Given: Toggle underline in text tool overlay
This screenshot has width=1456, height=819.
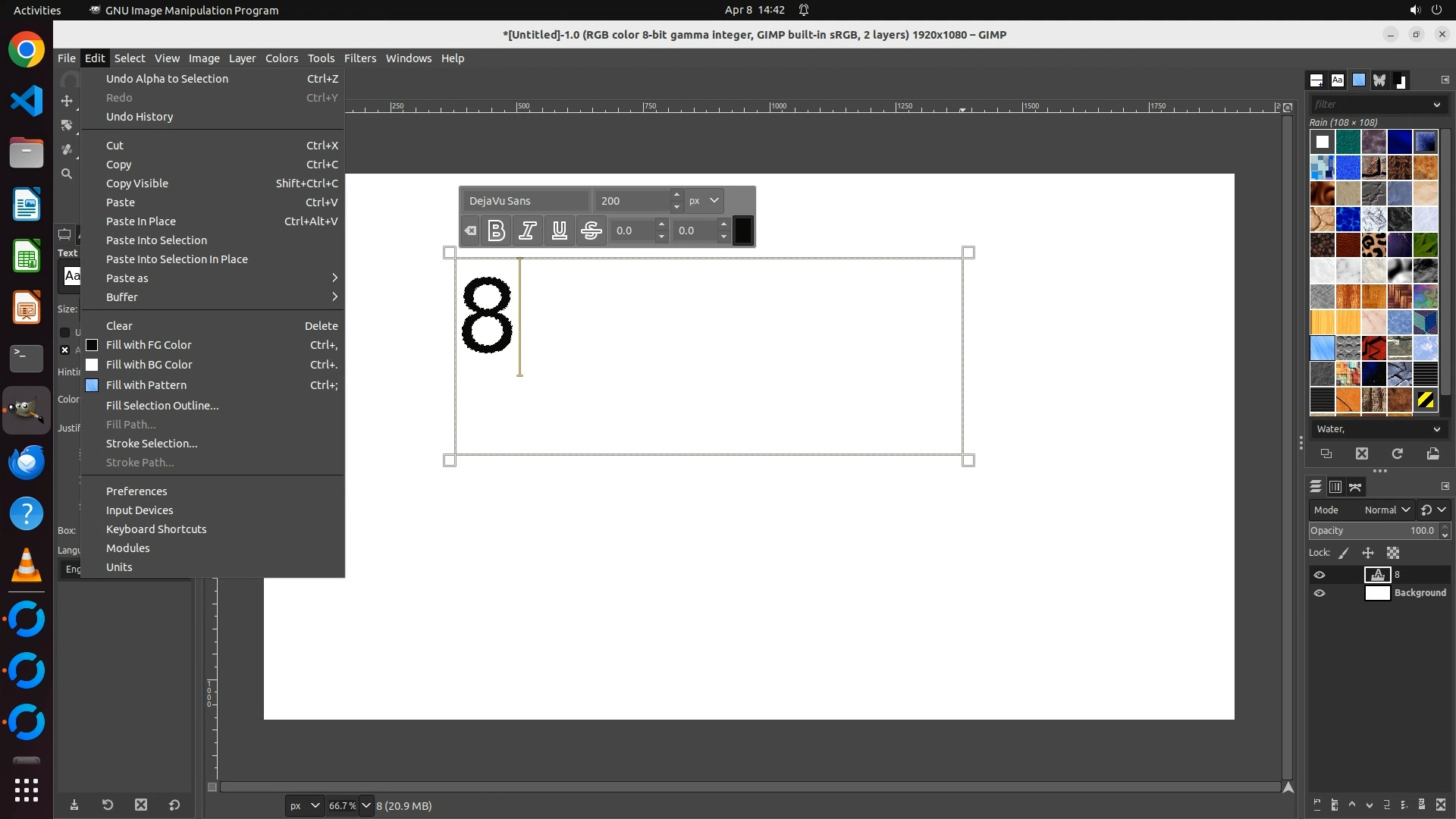Looking at the screenshot, I should 560,231.
